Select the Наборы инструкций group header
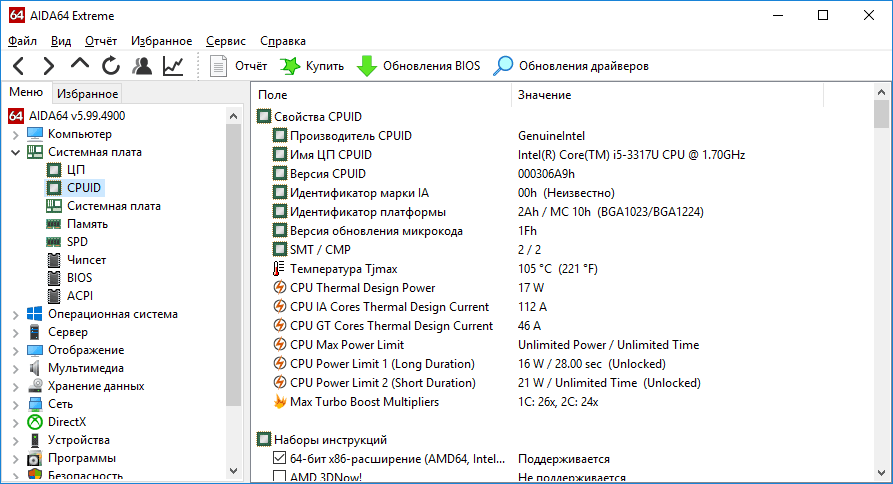Screen dimensions: 893x484 322,440
